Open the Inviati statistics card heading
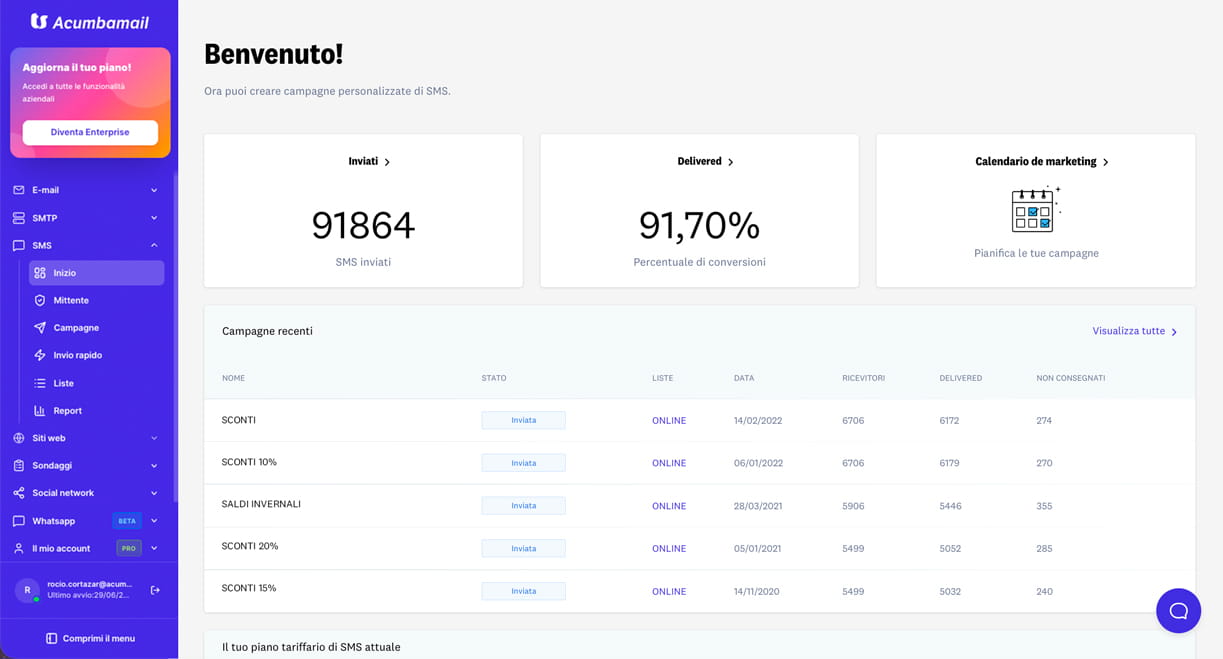 pos(369,161)
